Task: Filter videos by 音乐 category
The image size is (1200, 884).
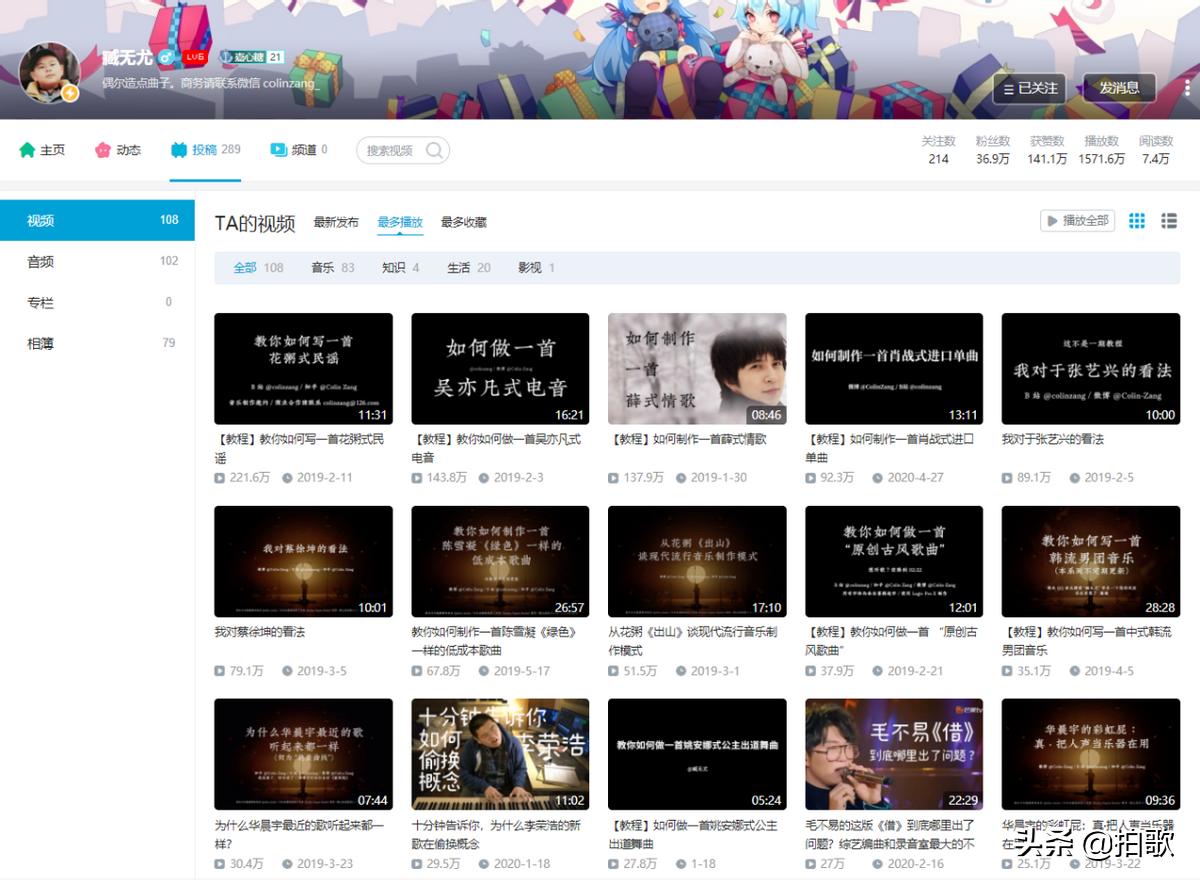Action: [x=321, y=268]
